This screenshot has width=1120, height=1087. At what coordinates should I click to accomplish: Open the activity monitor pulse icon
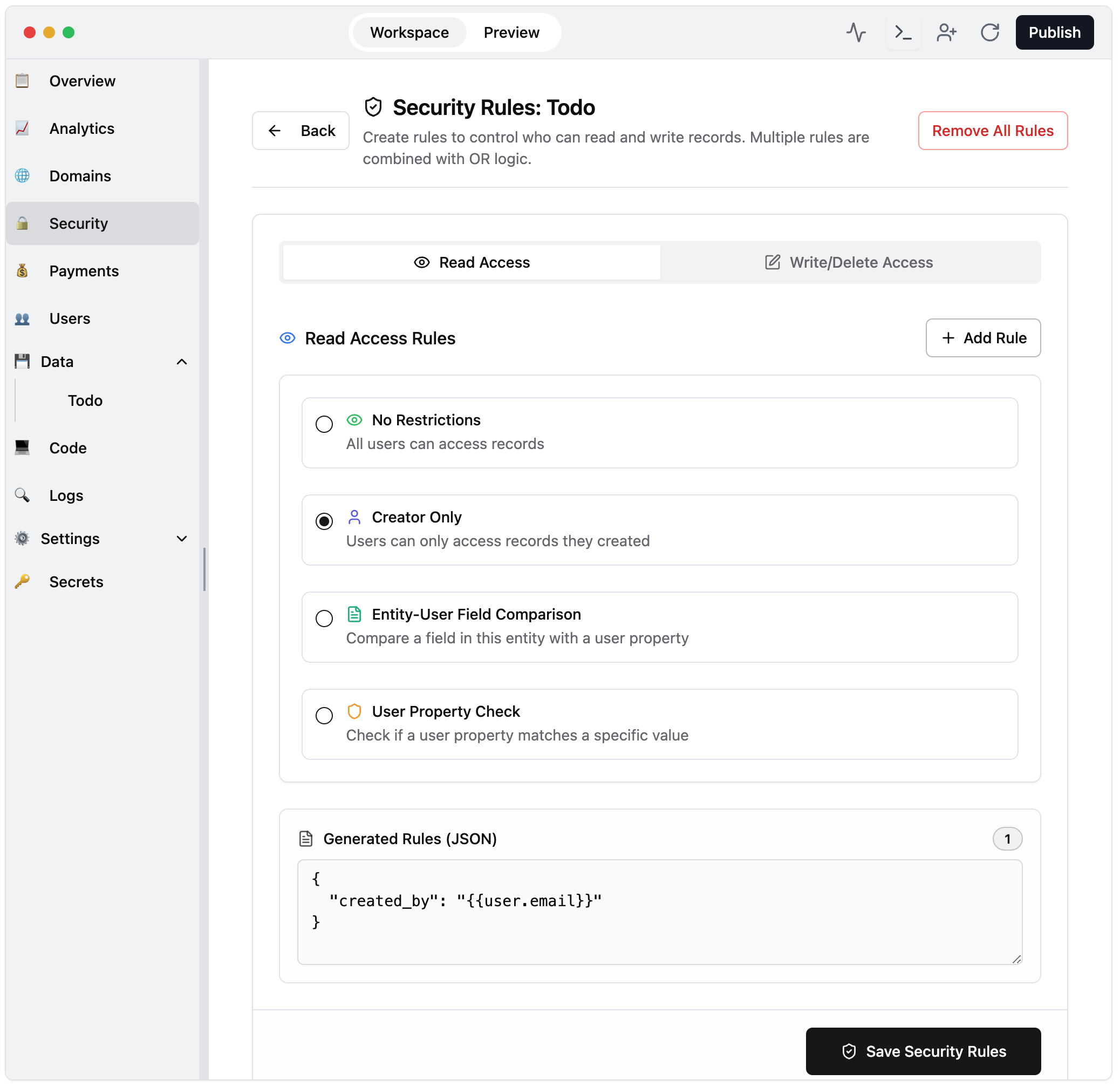pyautogui.click(x=856, y=32)
